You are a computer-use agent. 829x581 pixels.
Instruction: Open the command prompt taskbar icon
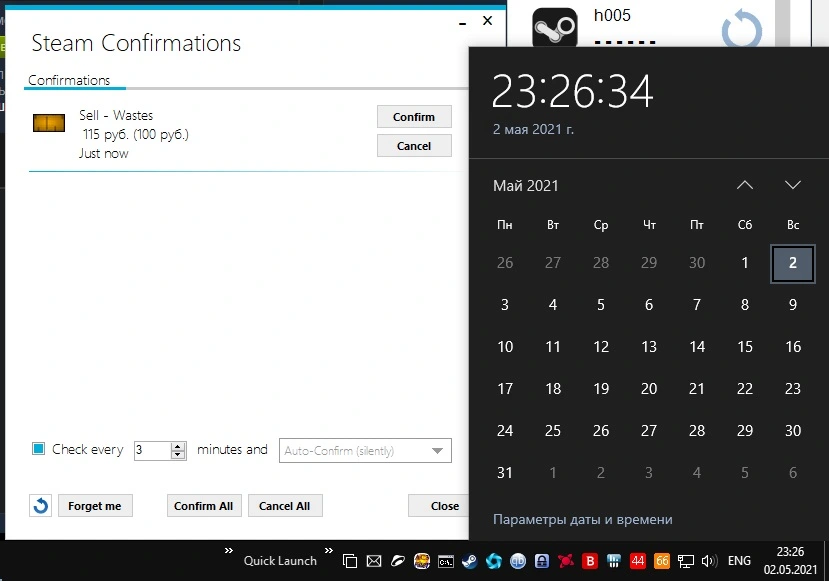pyautogui.click(x=446, y=561)
